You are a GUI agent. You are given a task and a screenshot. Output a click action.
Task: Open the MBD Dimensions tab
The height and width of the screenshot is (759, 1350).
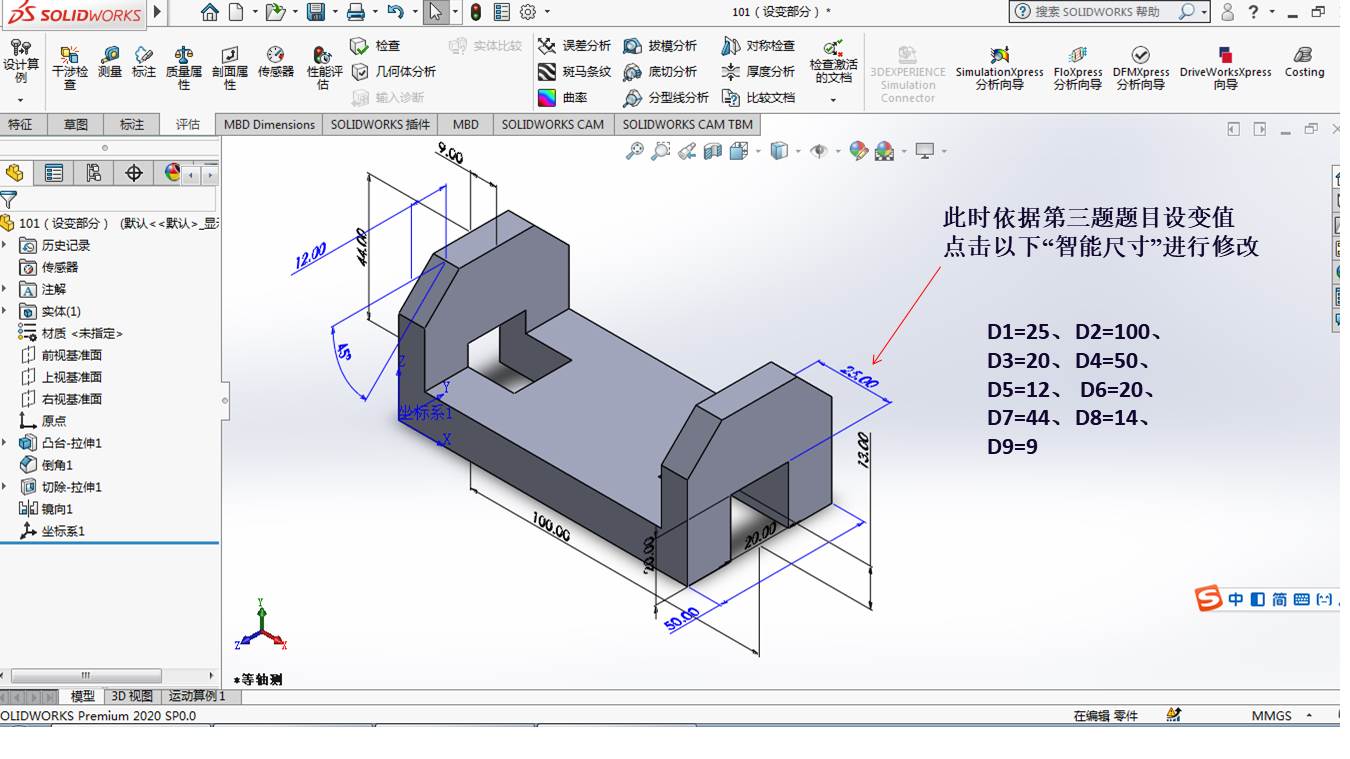(269, 124)
